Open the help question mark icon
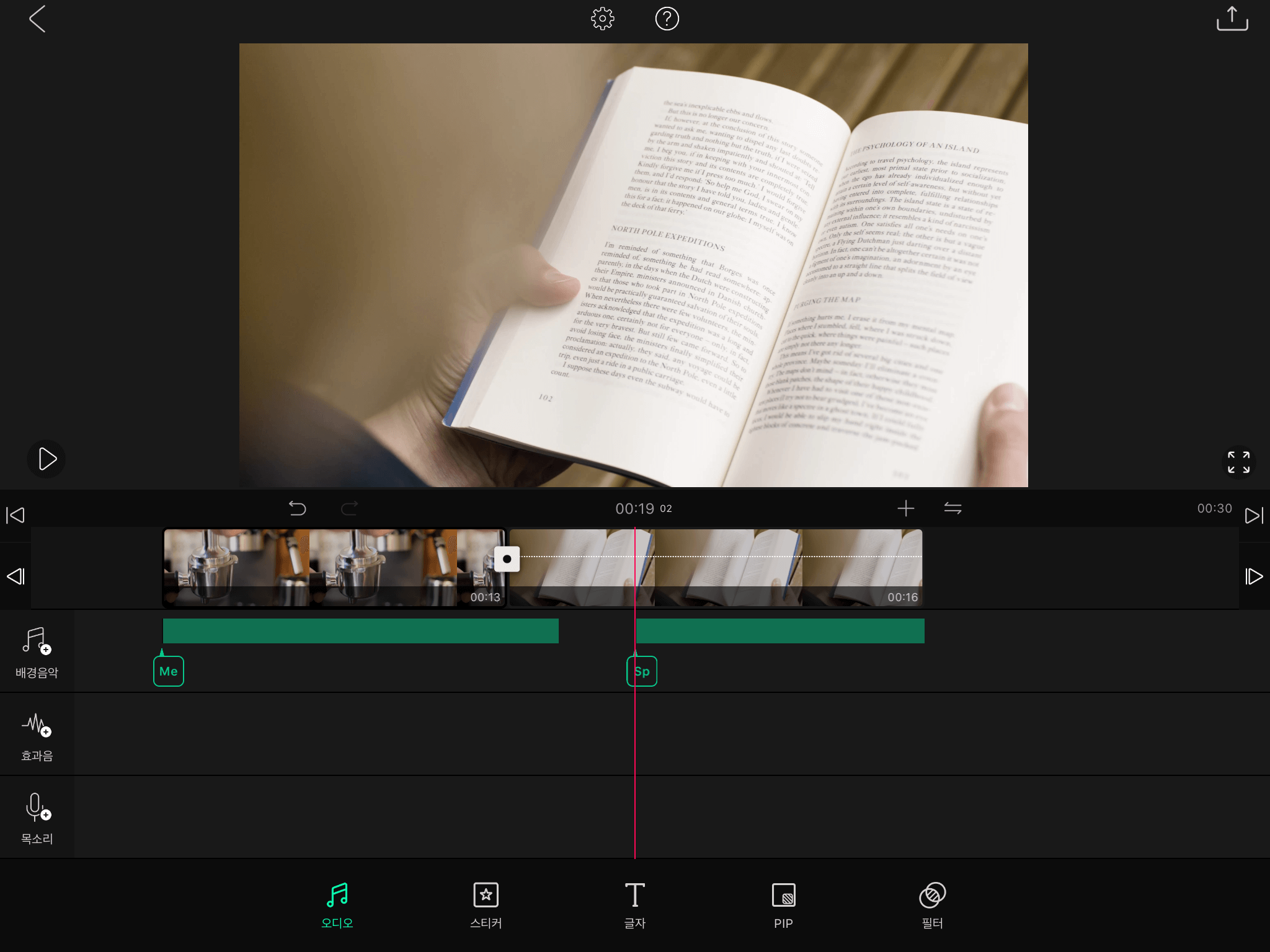Viewport: 1270px width, 952px height. (667, 19)
